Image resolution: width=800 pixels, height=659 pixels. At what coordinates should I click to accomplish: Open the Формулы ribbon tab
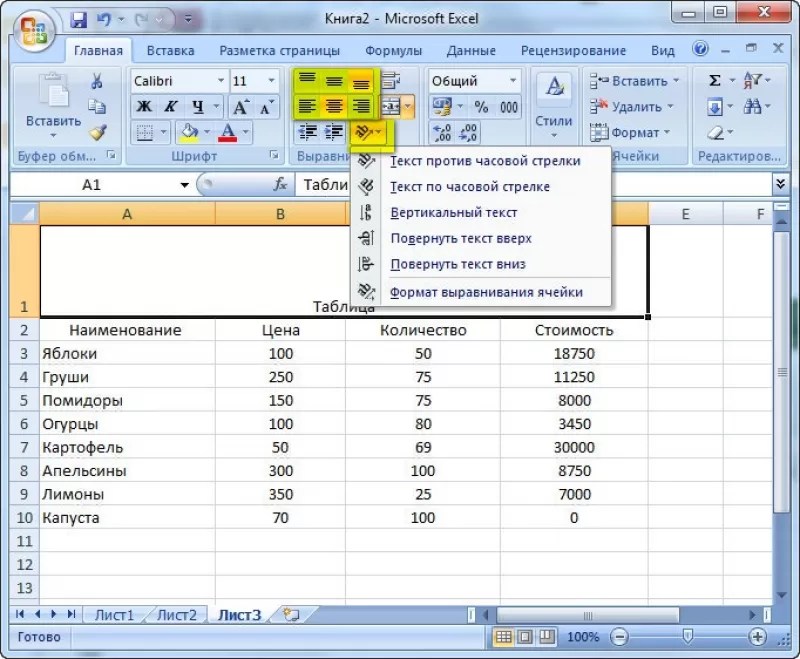(x=393, y=50)
